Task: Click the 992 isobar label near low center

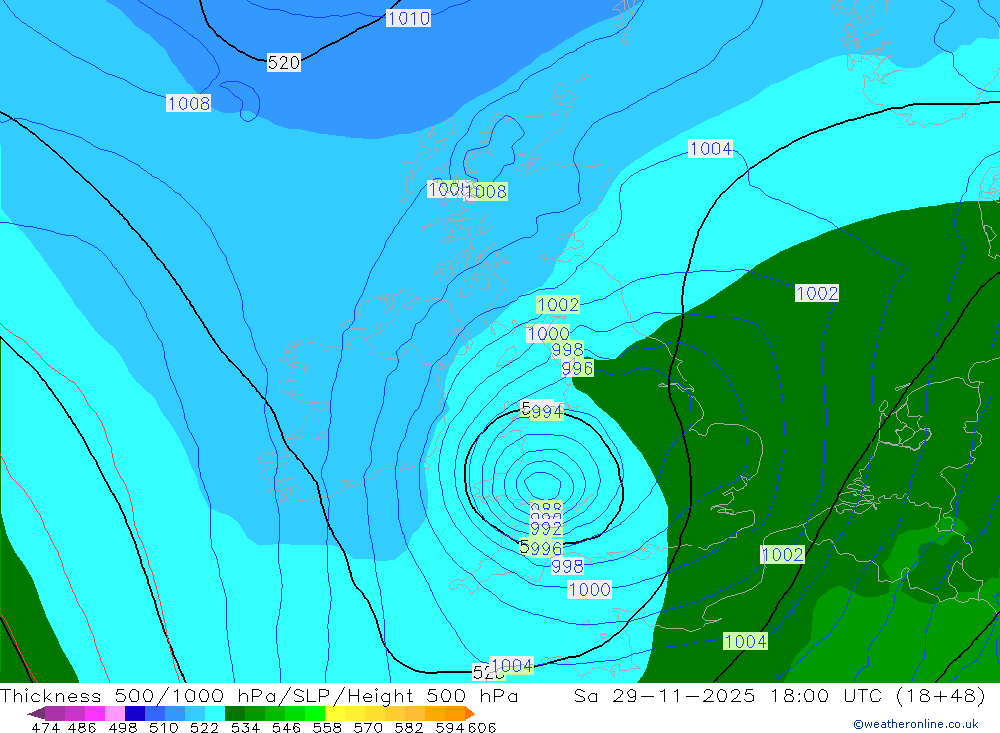Action: pyautogui.click(x=546, y=528)
